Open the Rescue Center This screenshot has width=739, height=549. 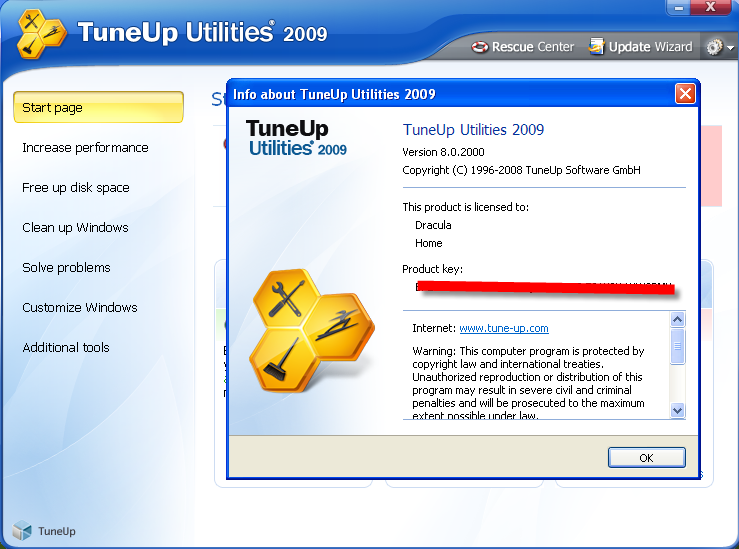click(x=523, y=47)
